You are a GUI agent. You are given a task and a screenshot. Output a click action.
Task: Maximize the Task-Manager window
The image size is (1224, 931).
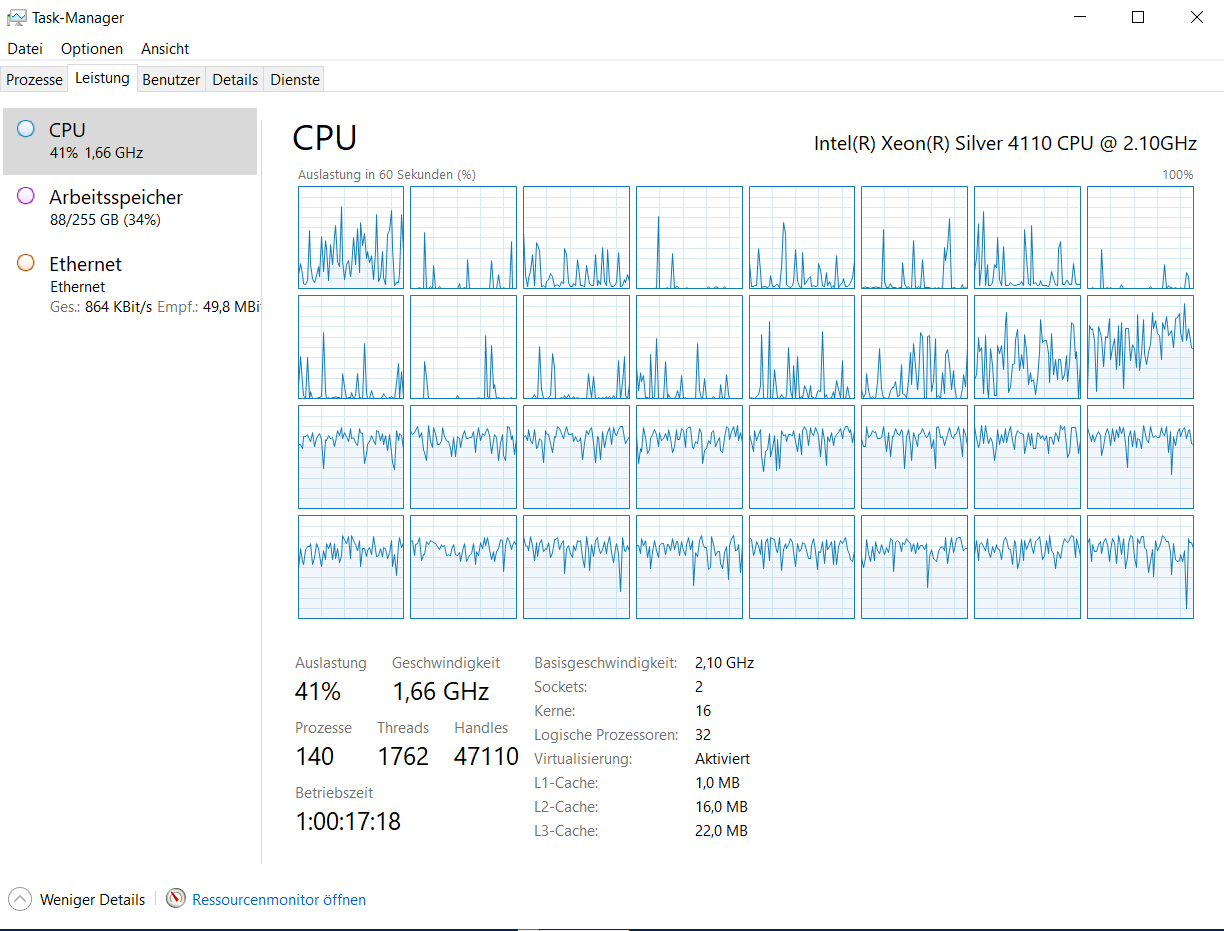pyautogui.click(x=1138, y=17)
